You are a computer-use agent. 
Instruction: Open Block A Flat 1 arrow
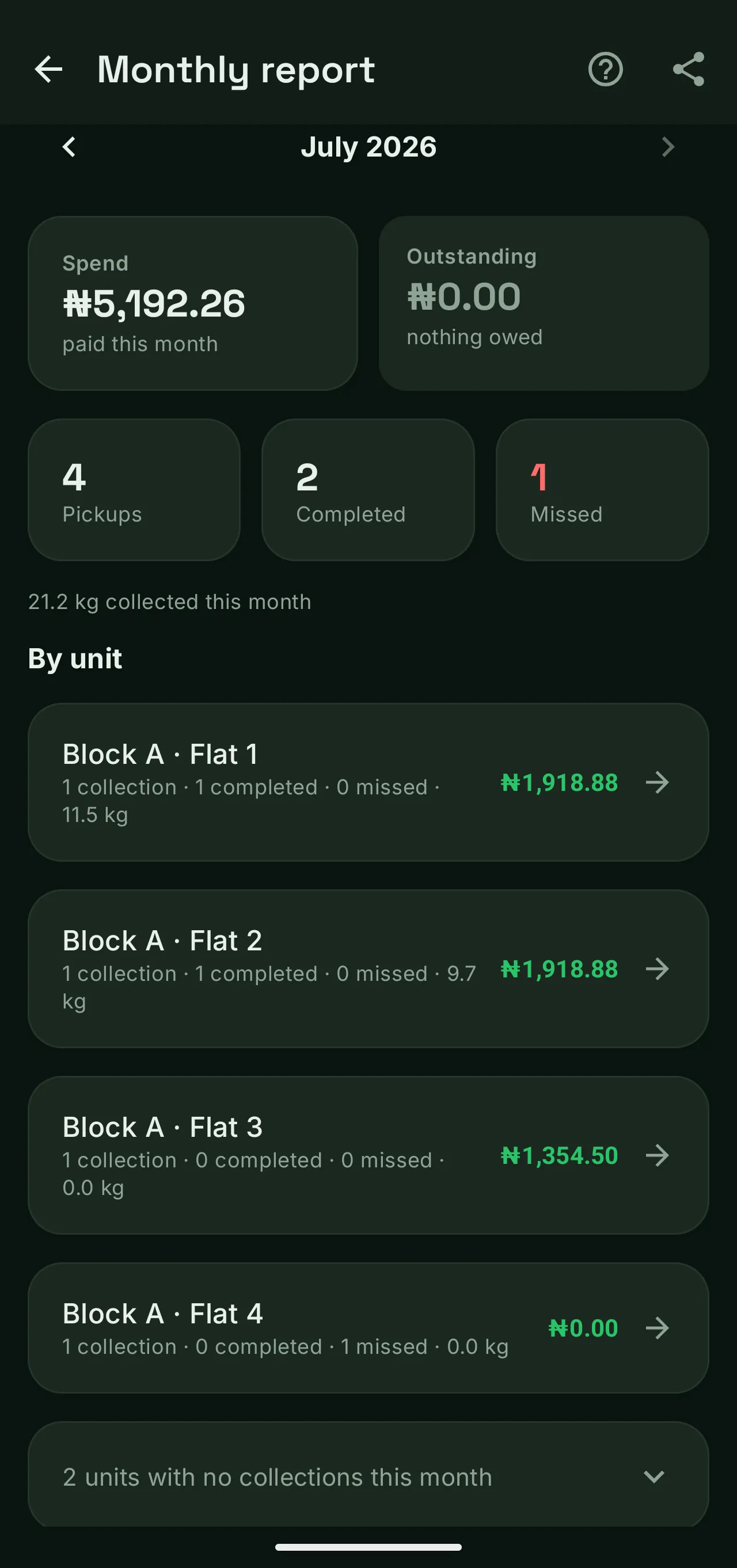click(657, 782)
